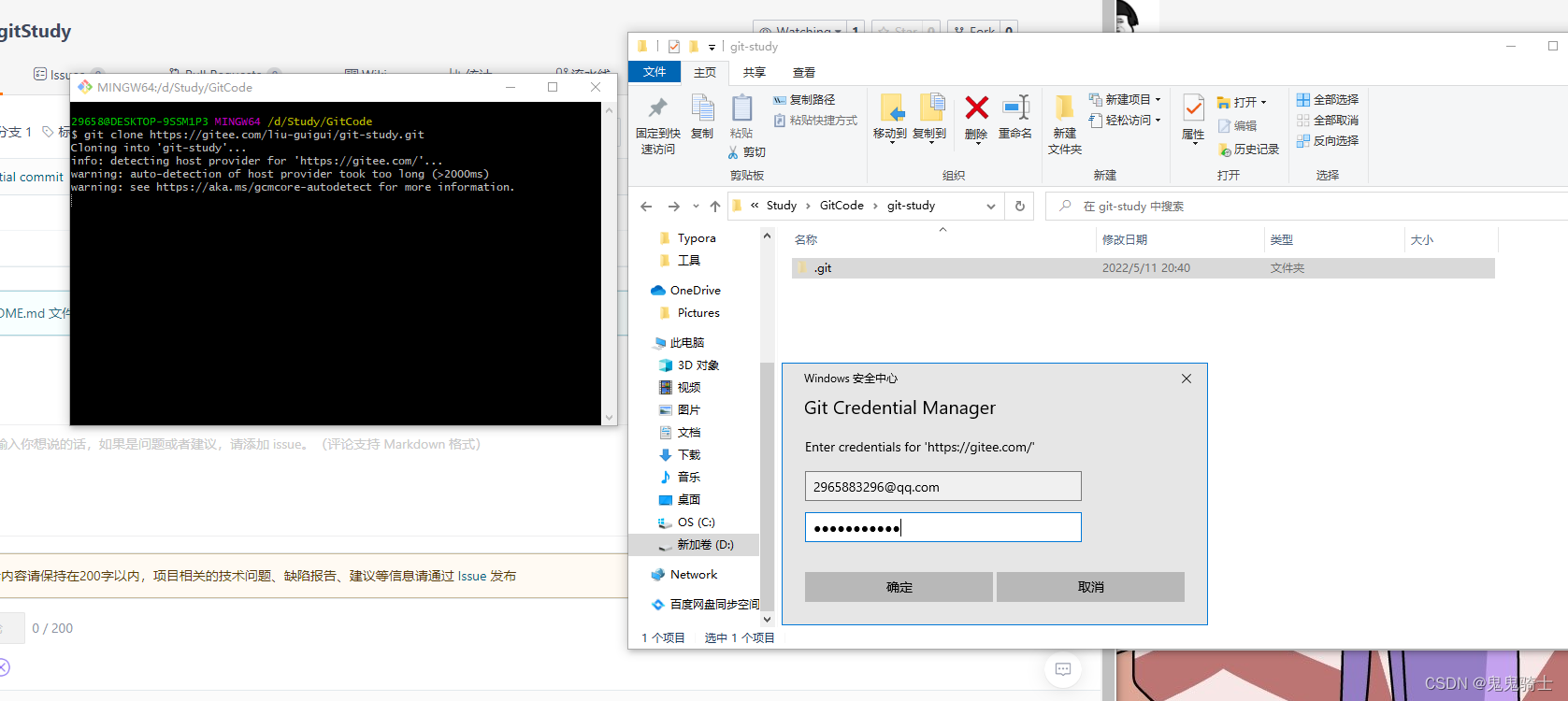
Task: Select This PC (此电脑) in navigation
Action: pyautogui.click(x=687, y=343)
